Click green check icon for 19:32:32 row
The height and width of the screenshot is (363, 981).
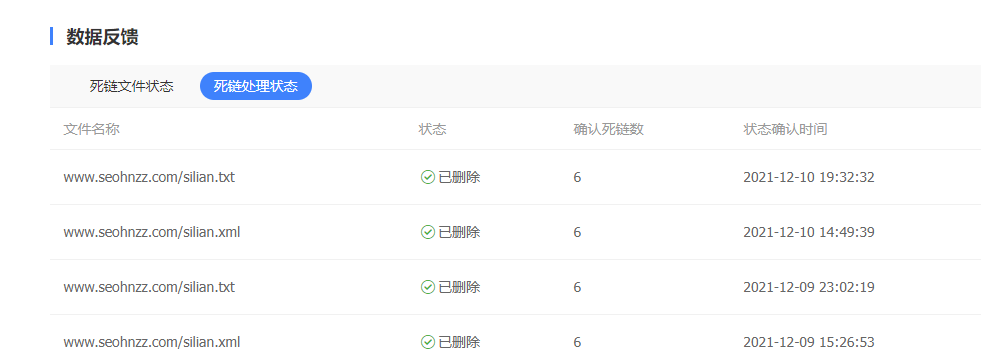pos(427,178)
